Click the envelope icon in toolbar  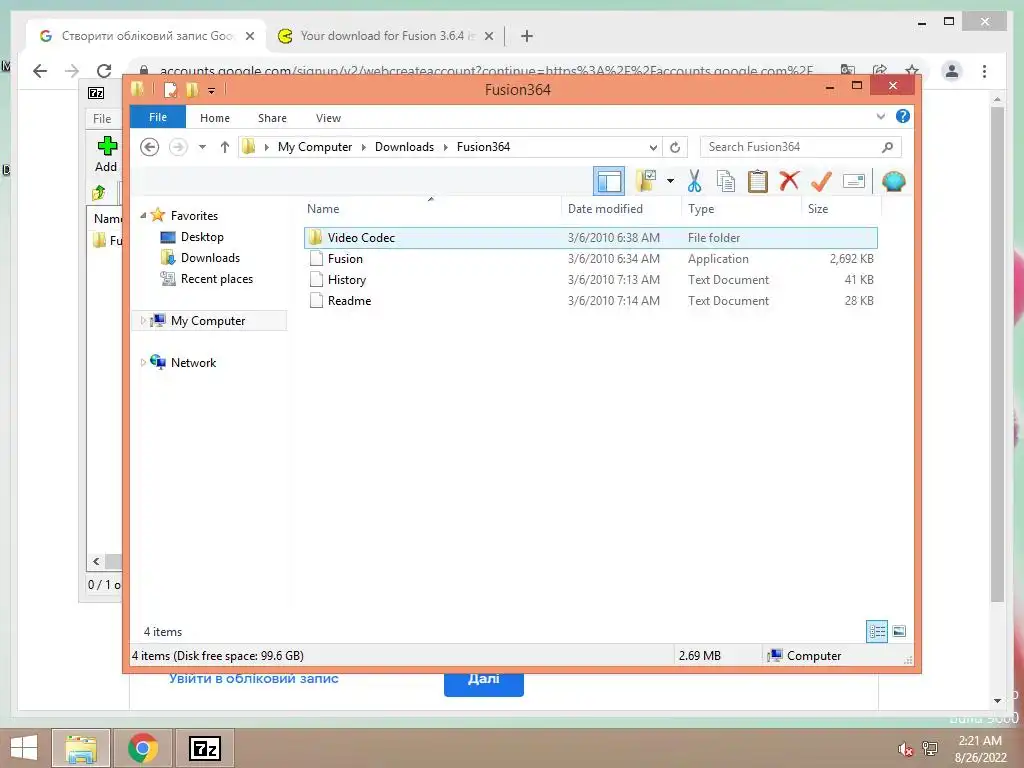854,181
